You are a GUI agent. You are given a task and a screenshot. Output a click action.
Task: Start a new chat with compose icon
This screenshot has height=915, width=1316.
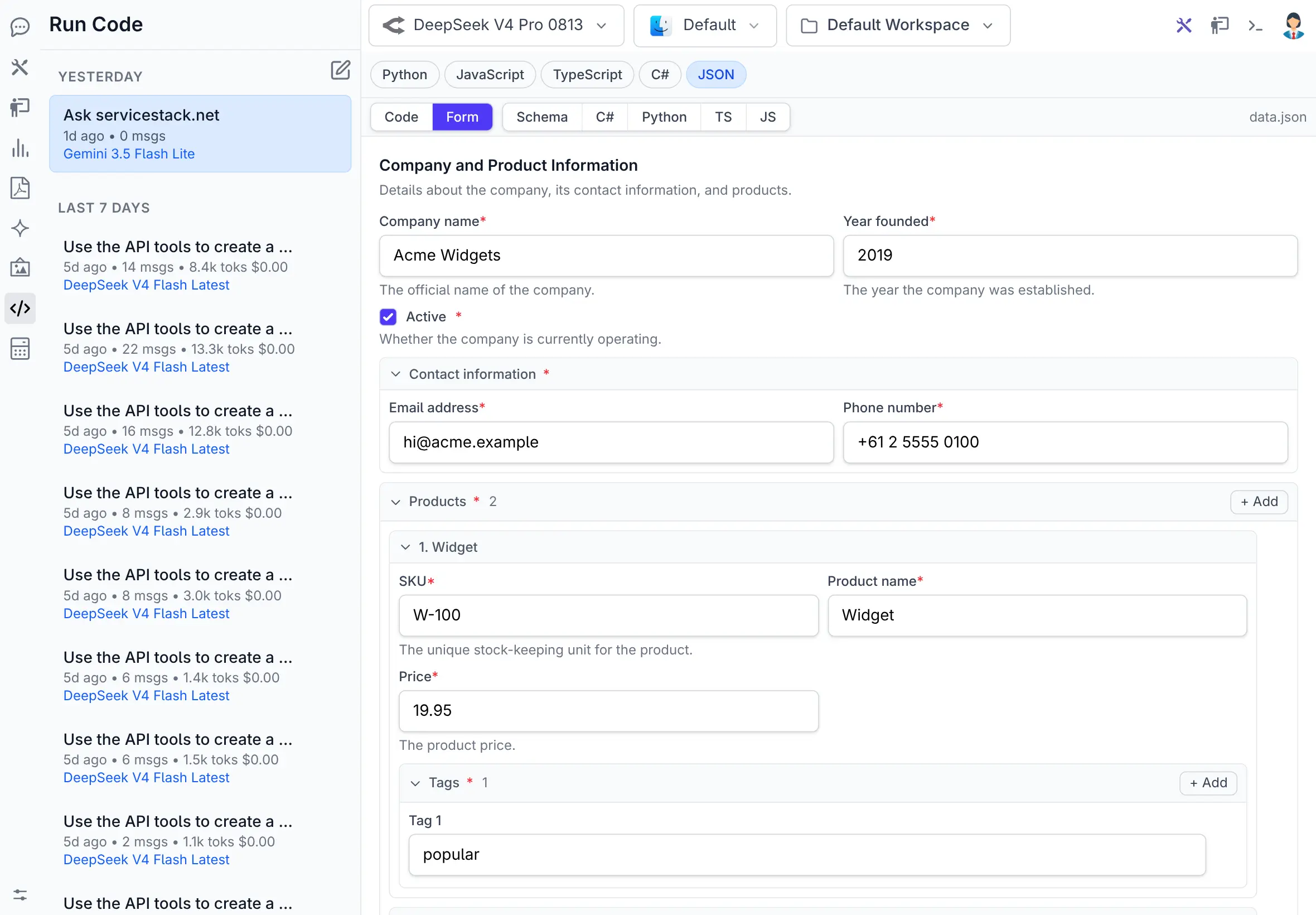pyautogui.click(x=340, y=70)
